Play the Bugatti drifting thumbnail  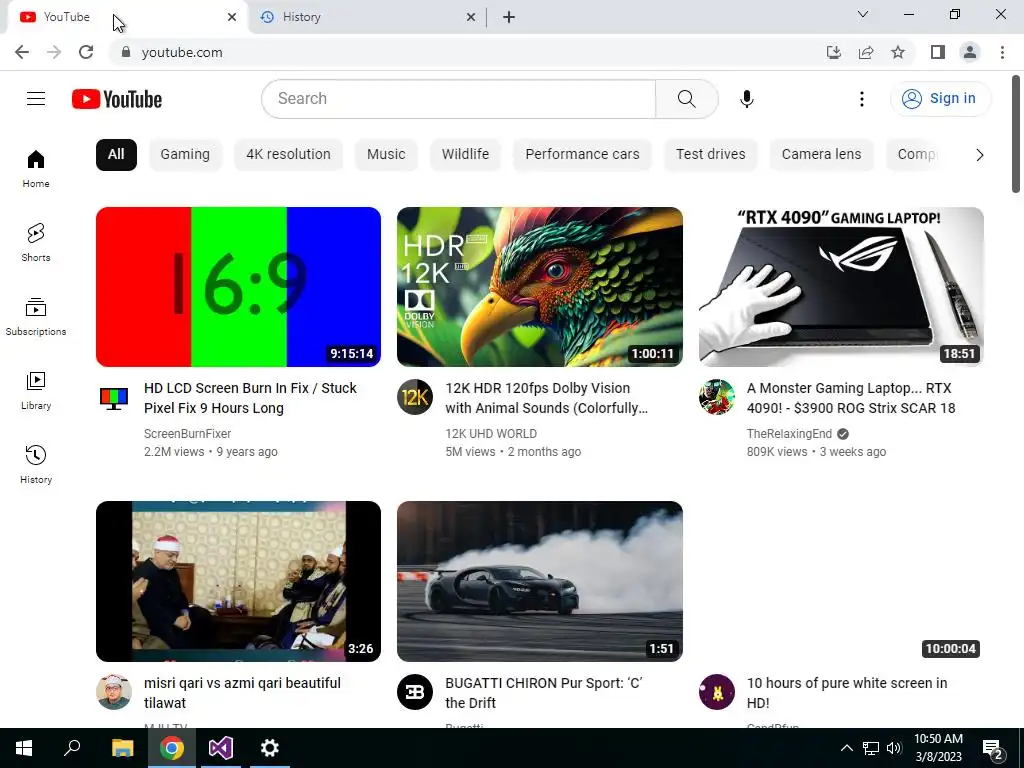click(540, 581)
